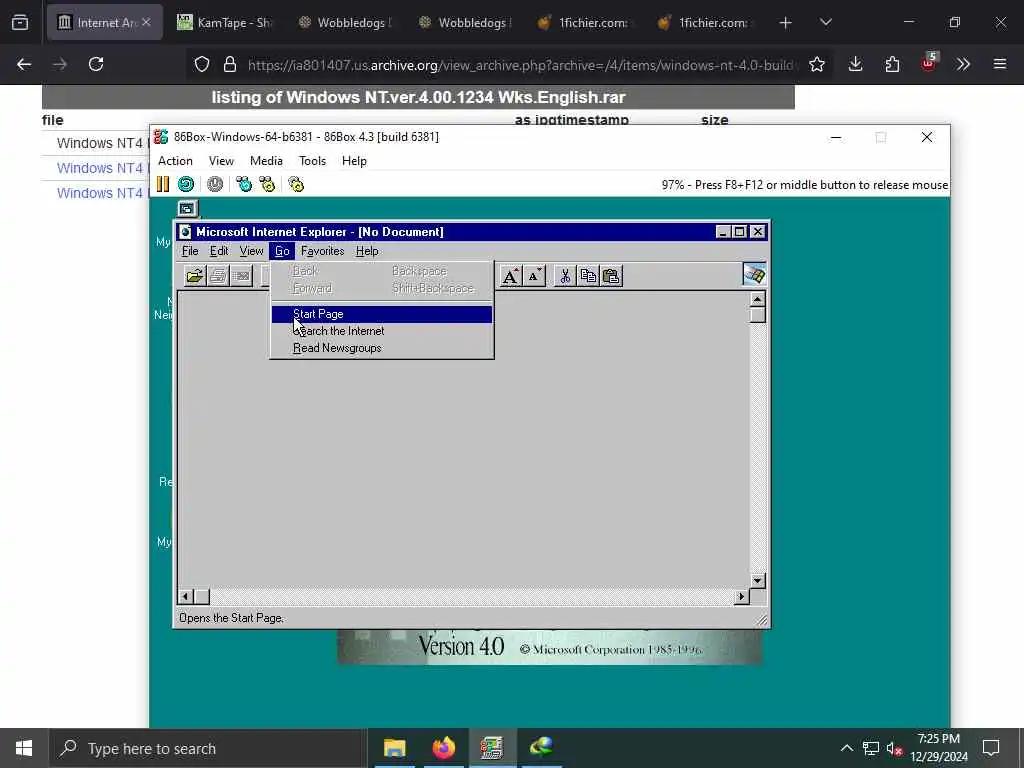The height and width of the screenshot is (768, 1024).
Task: Open 86Box settings gear icon
Action: pos(296,185)
